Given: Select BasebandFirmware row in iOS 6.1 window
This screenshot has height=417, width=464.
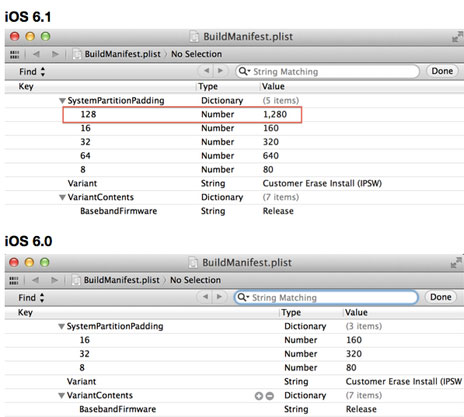Looking at the screenshot, I should tap(234, 211).
